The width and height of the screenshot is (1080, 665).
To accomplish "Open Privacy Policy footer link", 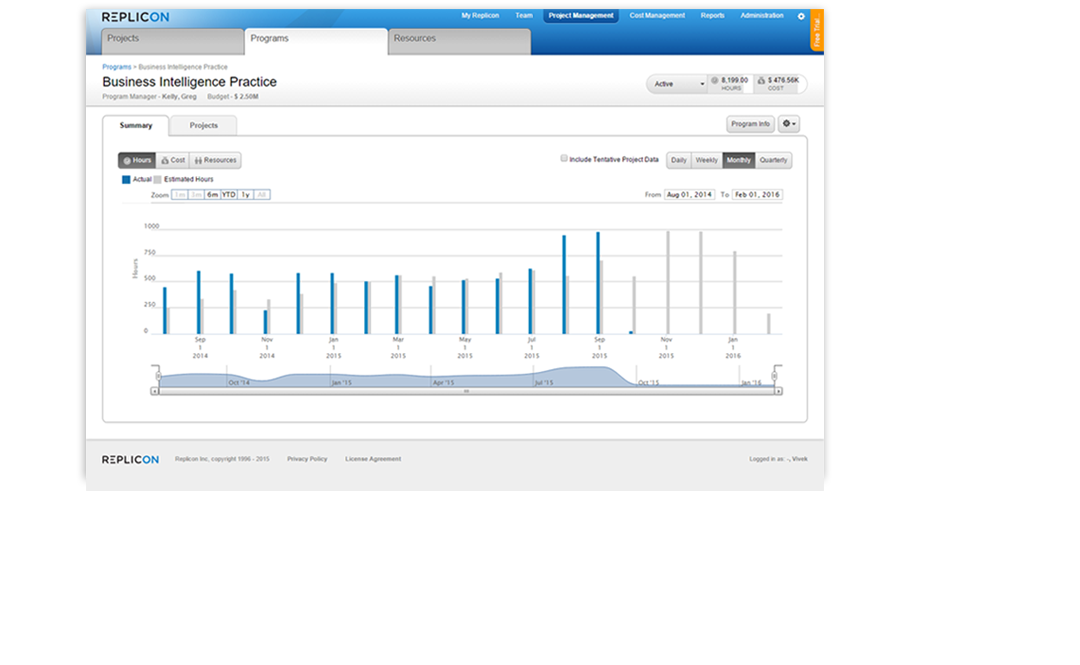I will 307,459.
